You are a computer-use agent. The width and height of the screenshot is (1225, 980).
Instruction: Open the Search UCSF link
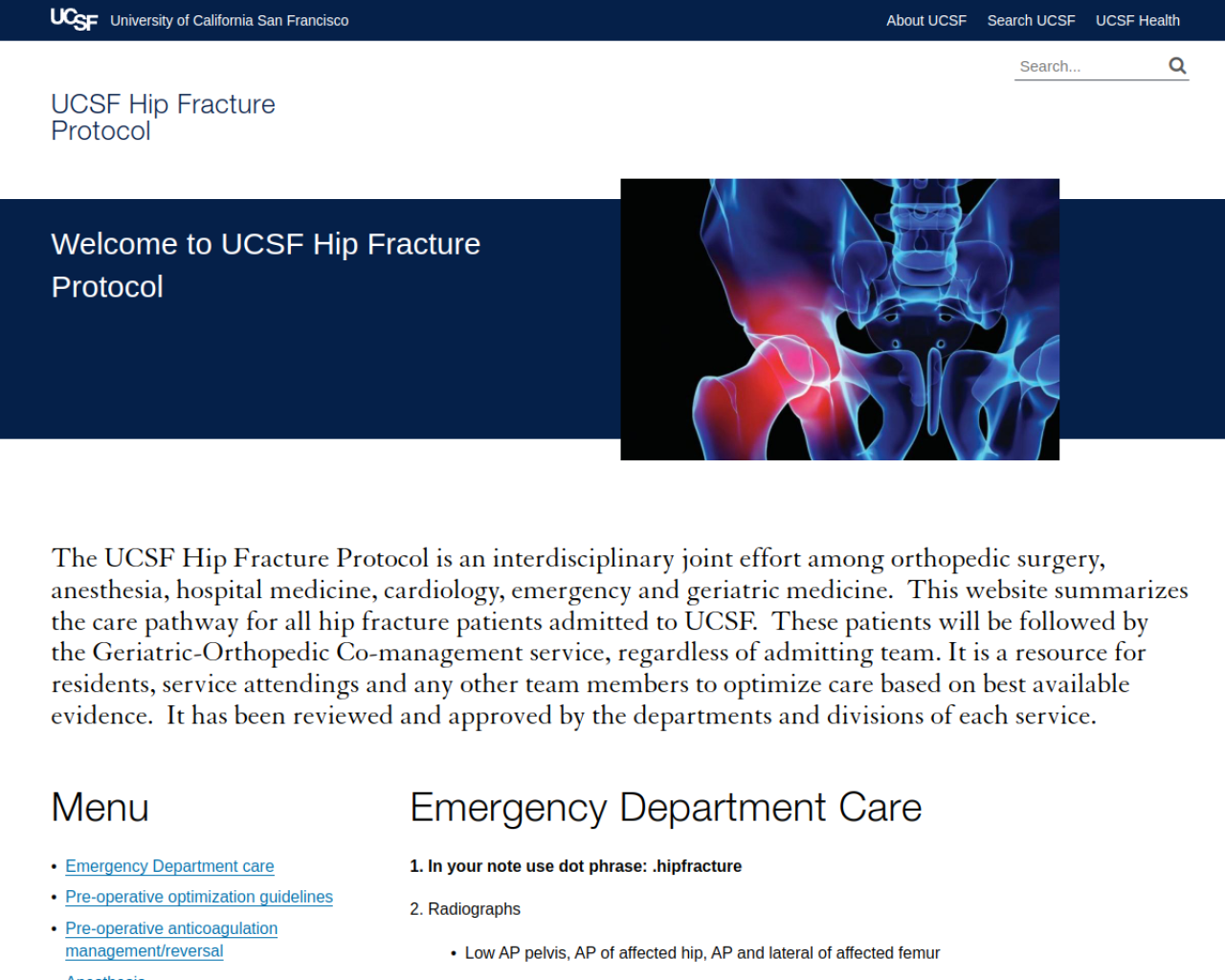tap(1031, 20)
